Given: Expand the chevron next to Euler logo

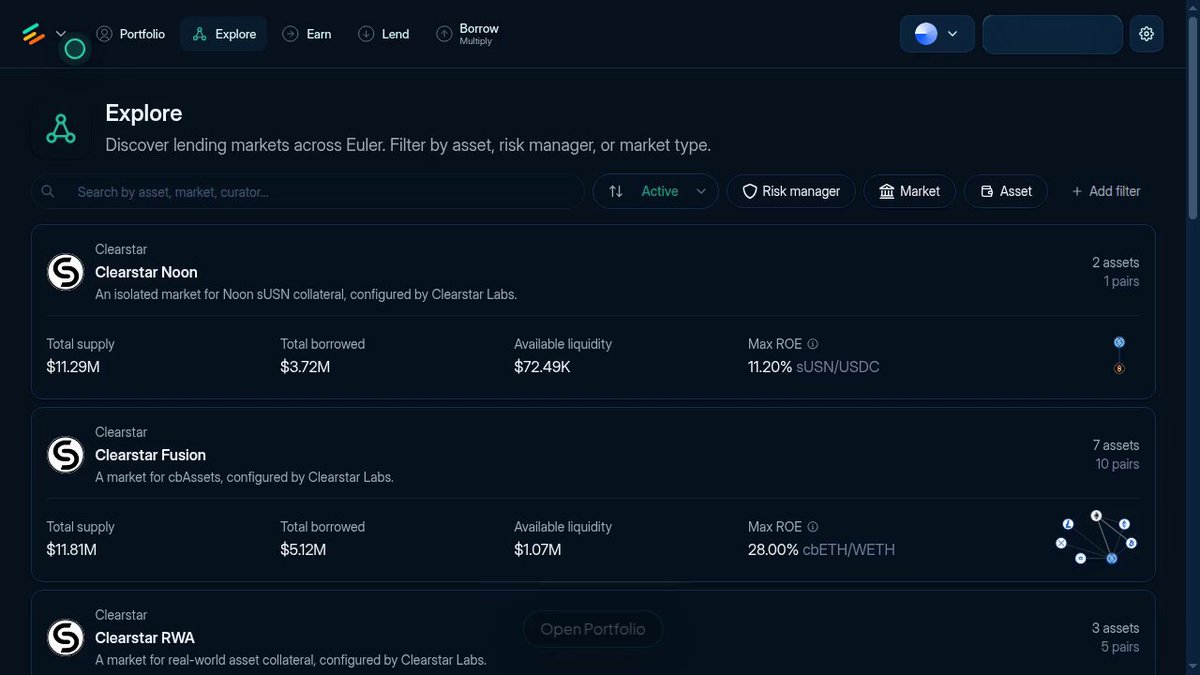Looking at the screenshot, I should pos(61,33).
